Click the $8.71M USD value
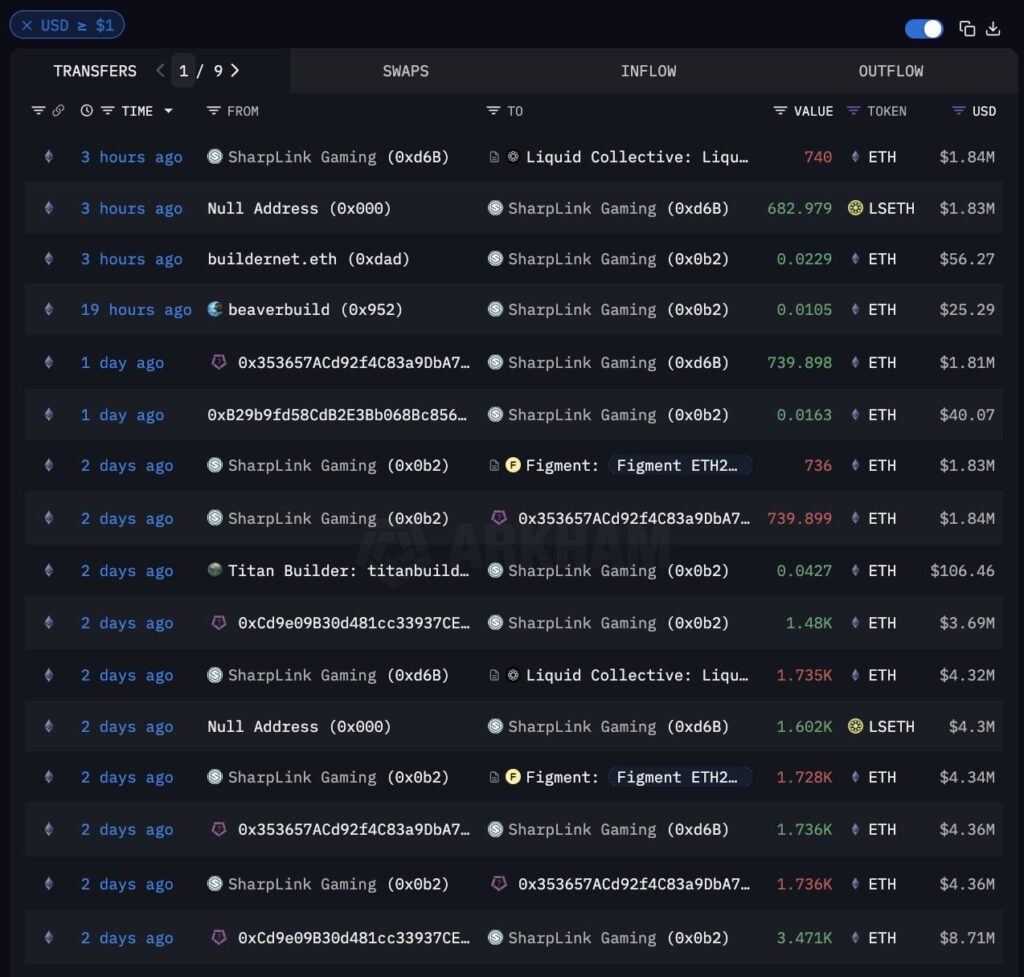The width and height of the screenshot is (1024, 977). point(967,938)
